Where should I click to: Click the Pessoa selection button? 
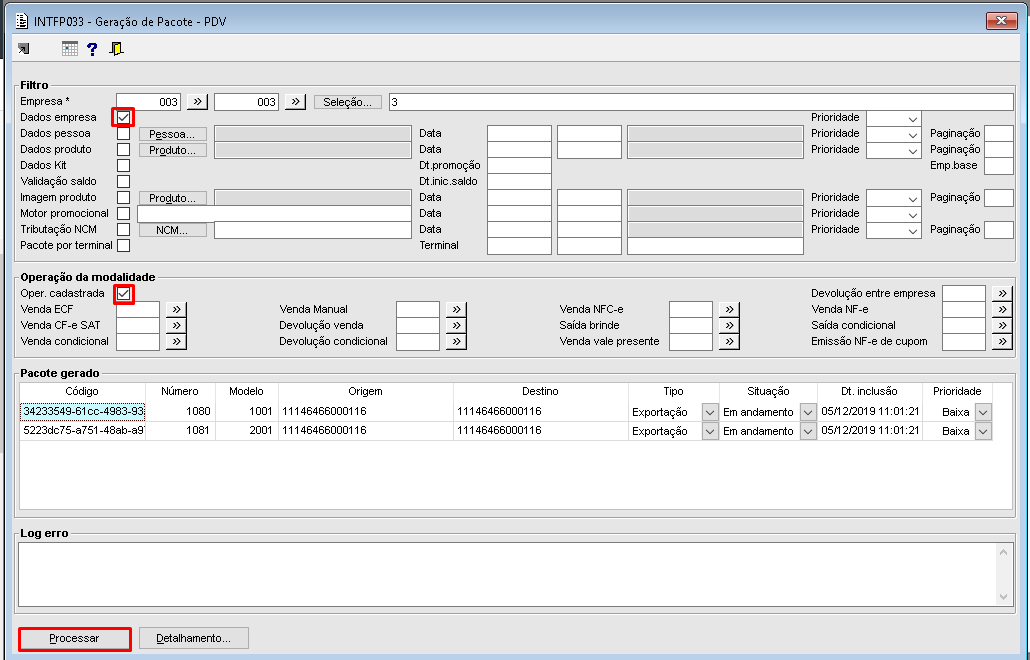[172, 134]
